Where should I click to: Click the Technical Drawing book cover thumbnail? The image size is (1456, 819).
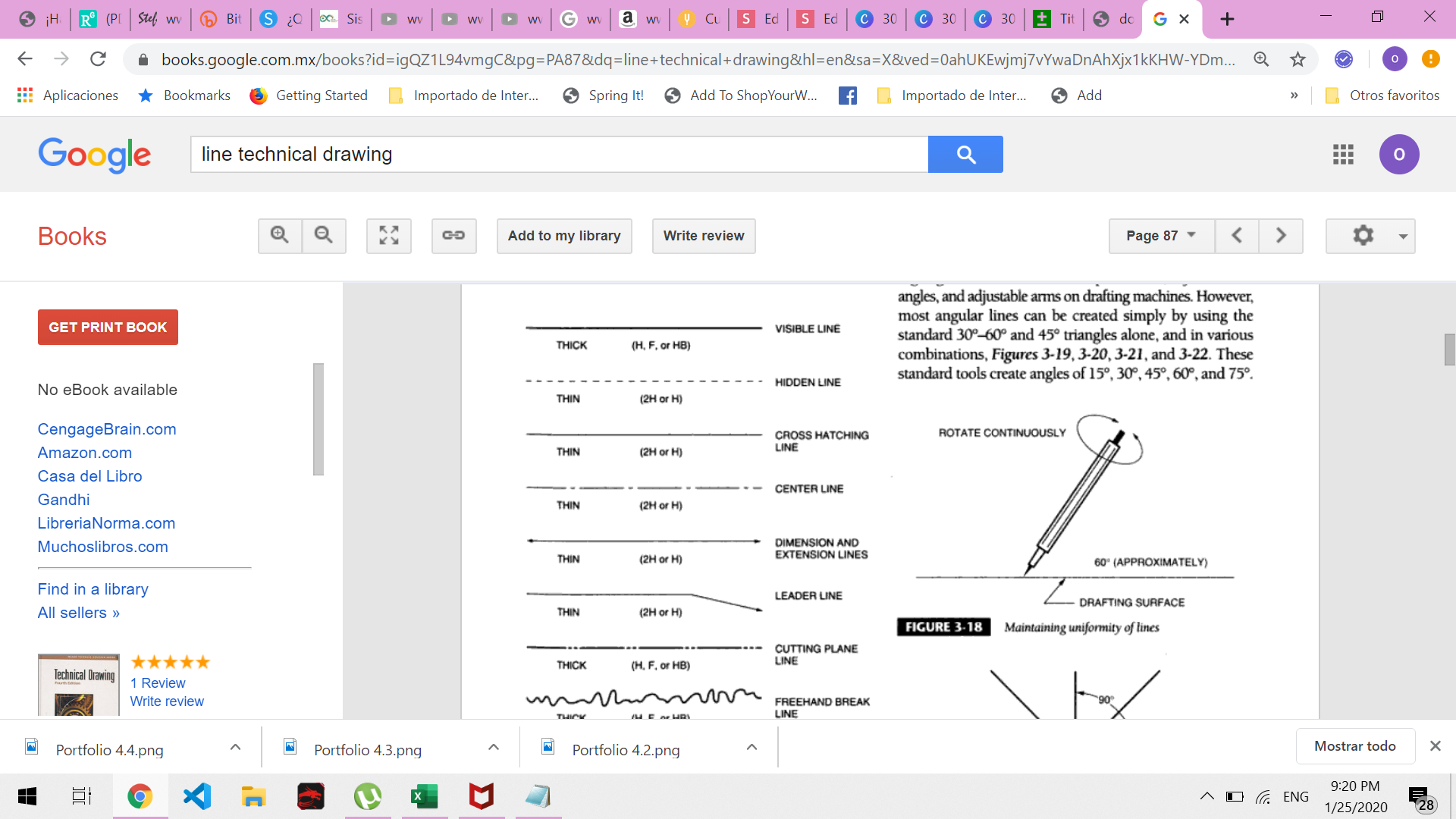pyautogui.click(x=79, y=685)
